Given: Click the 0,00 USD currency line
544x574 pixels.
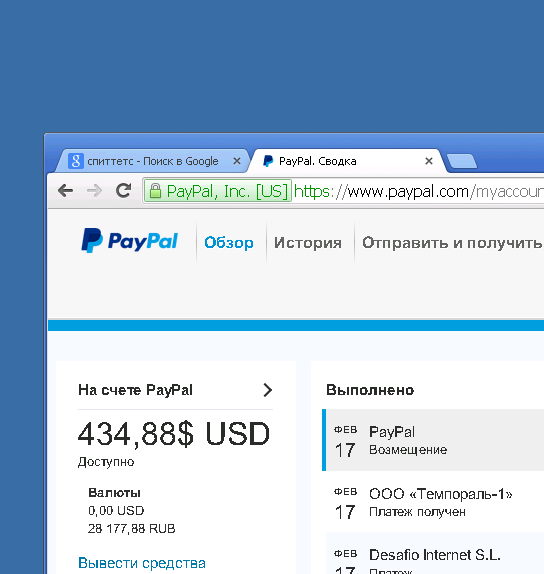Looking at the screenshot, I should [116, 510].
